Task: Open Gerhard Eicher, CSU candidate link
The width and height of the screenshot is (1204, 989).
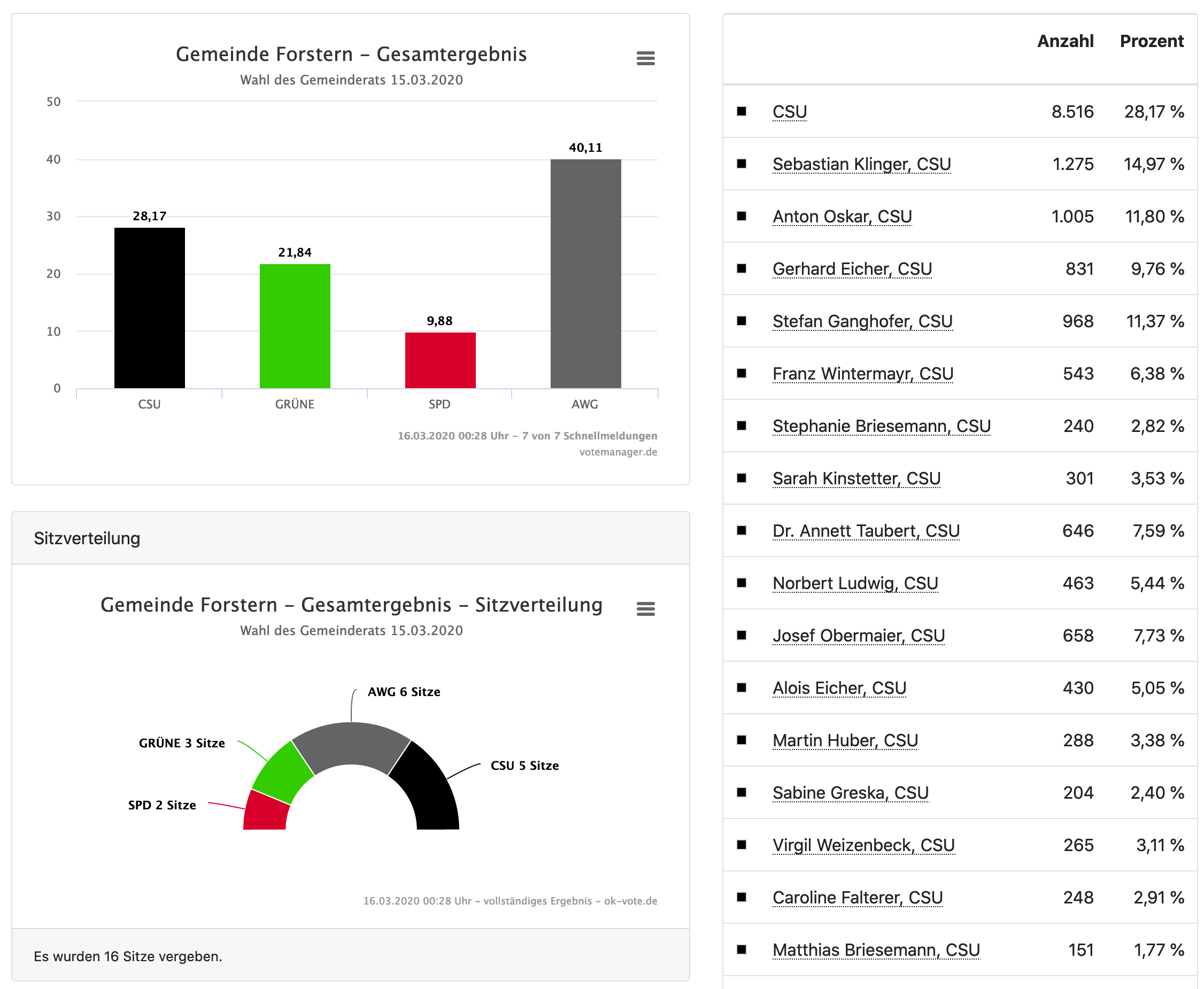Action: pyautogui.click(x=852, y=269)
